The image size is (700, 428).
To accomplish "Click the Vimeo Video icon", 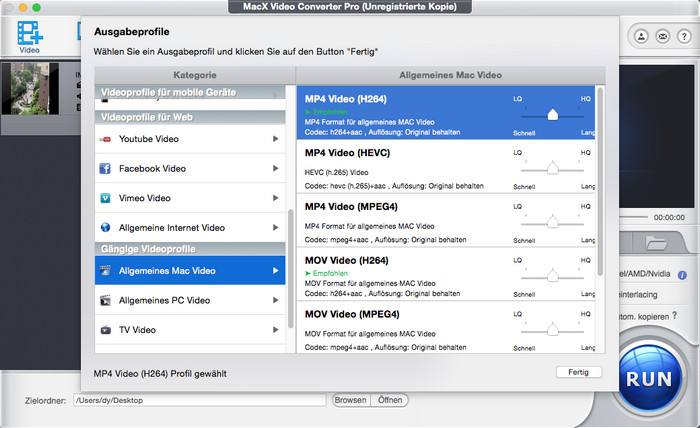I will coord(105,198).
